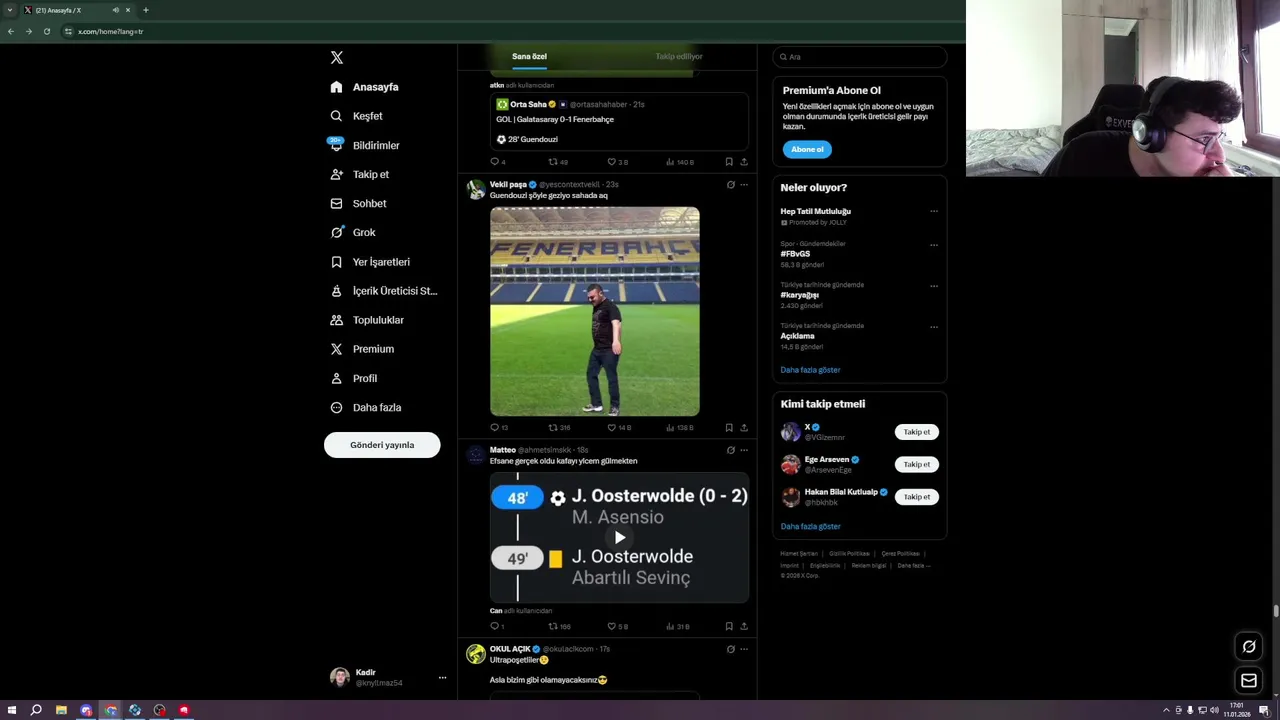Open more options on Matteo post

click(x=744, y=450)
